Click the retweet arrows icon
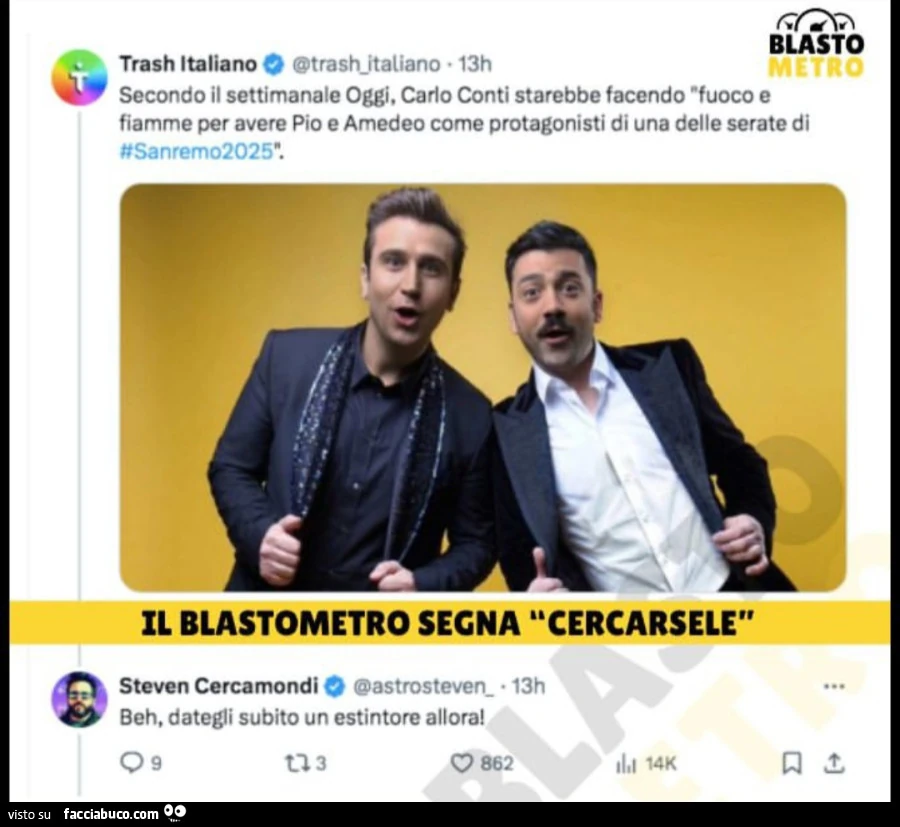 (297, 763)
